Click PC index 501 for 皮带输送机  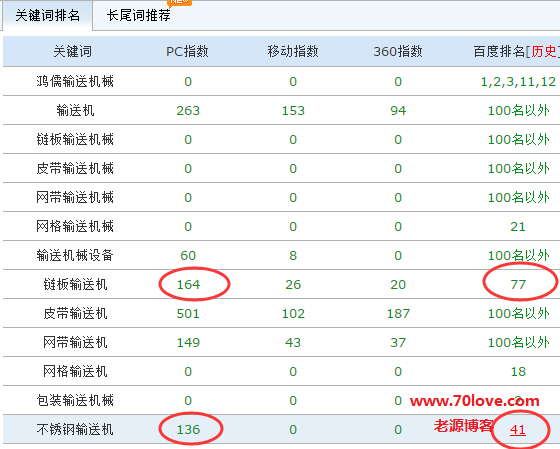[x=188, y=313]
